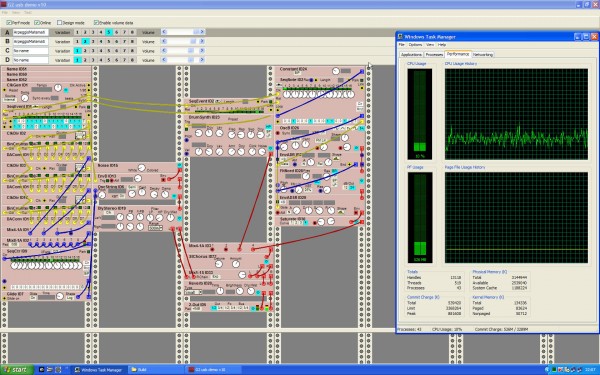Viewport: 600px width, 375px height.
Task: Click the PF Usage meter
Action: pyautogui.click(x=420, y=217)
